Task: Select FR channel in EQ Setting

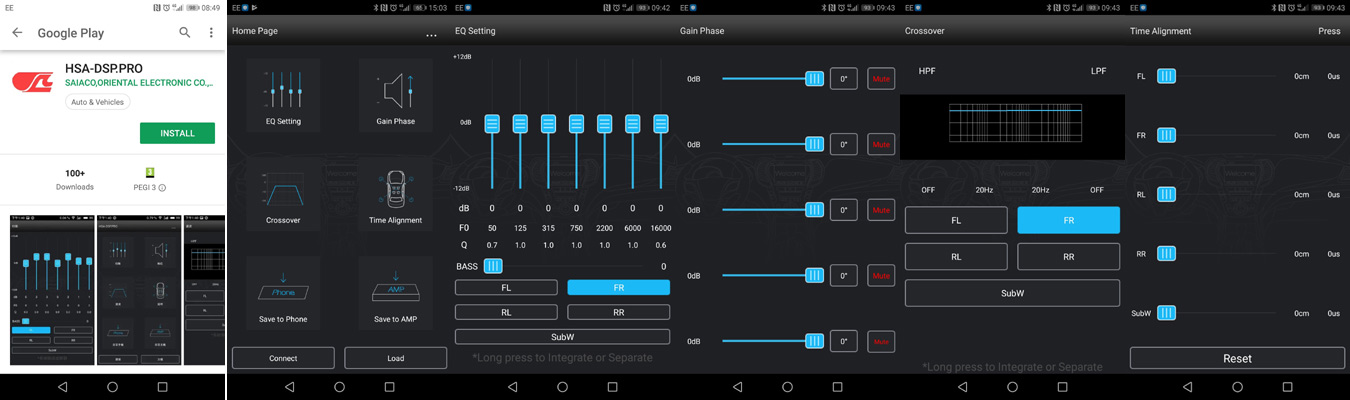Action: (618, 287)
